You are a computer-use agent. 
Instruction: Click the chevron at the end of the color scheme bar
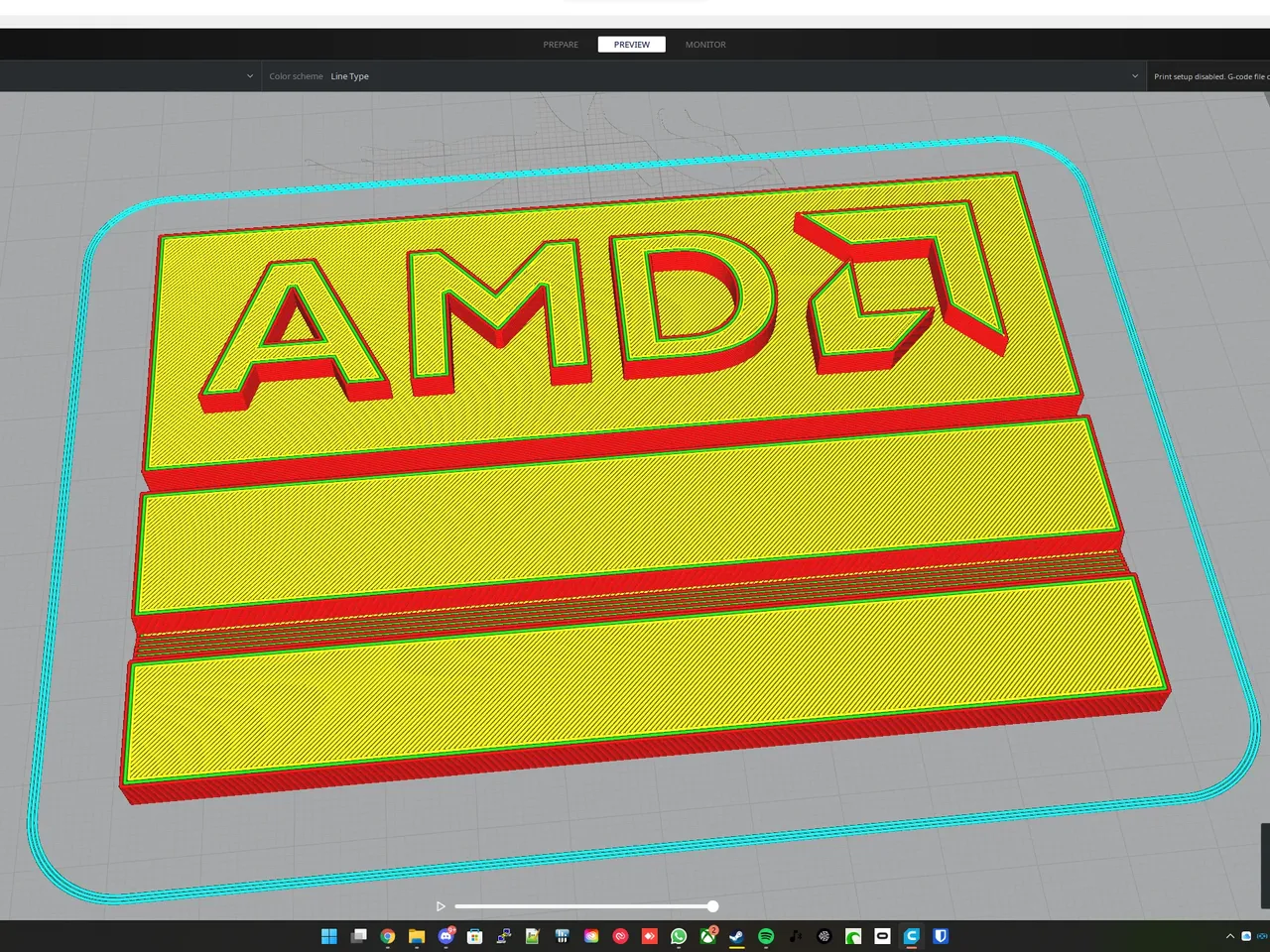coord(1135,76)
